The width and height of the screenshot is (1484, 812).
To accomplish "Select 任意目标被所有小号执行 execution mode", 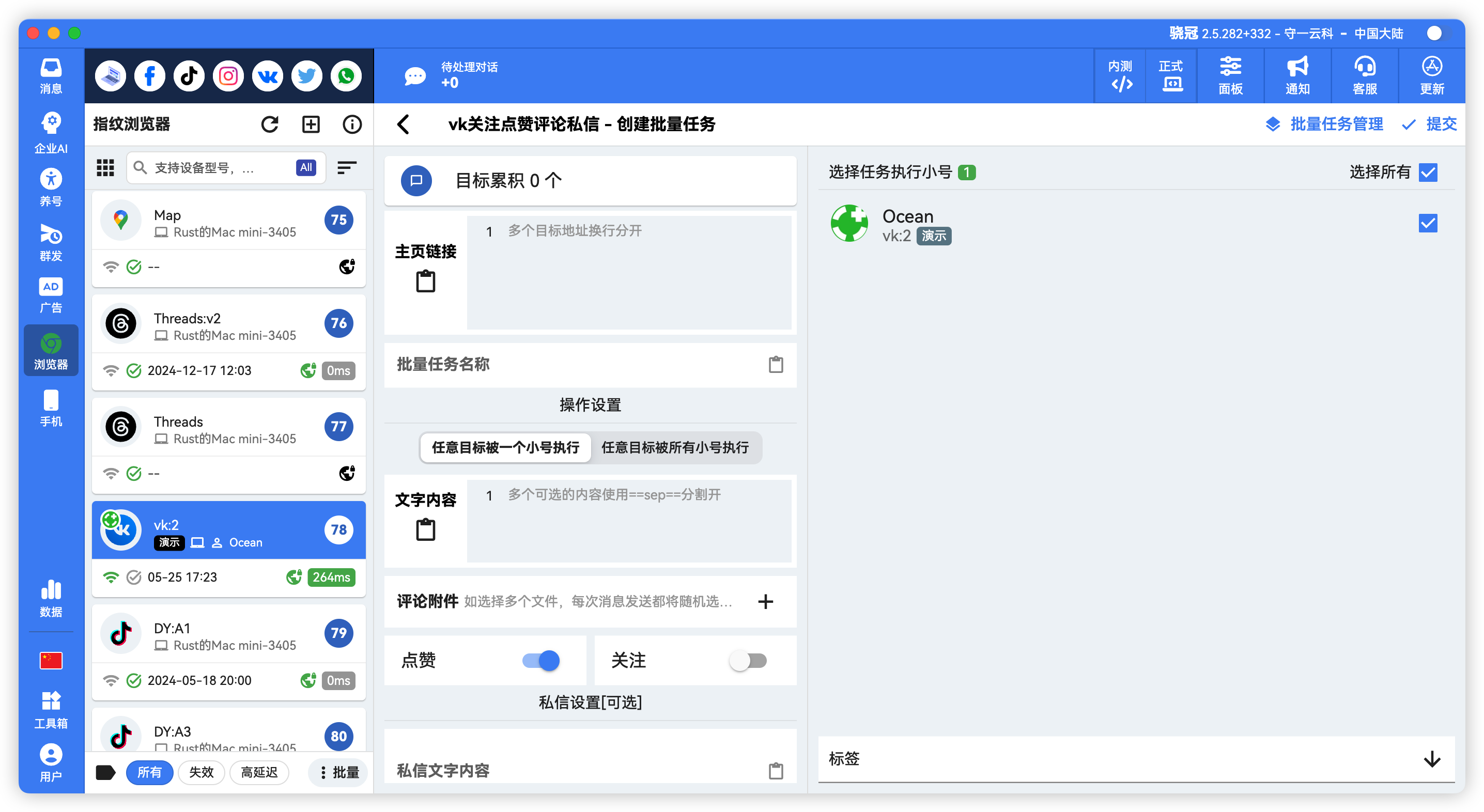I will 675,447.
